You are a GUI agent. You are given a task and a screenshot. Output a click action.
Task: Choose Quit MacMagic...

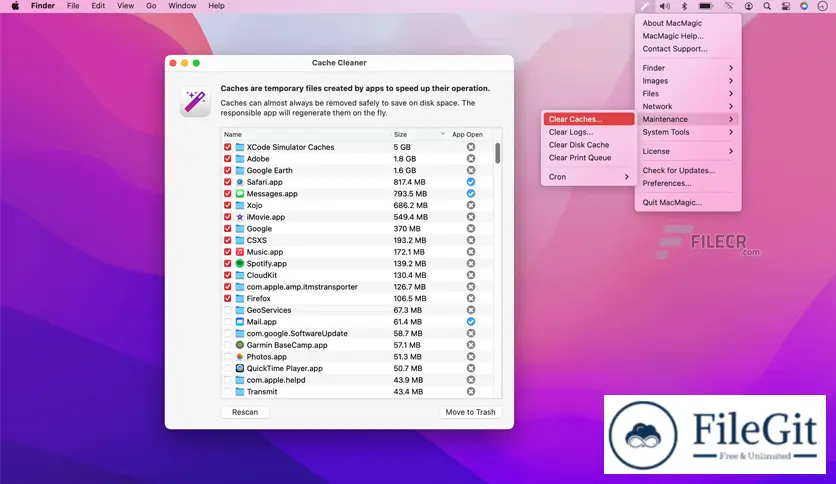688,202
